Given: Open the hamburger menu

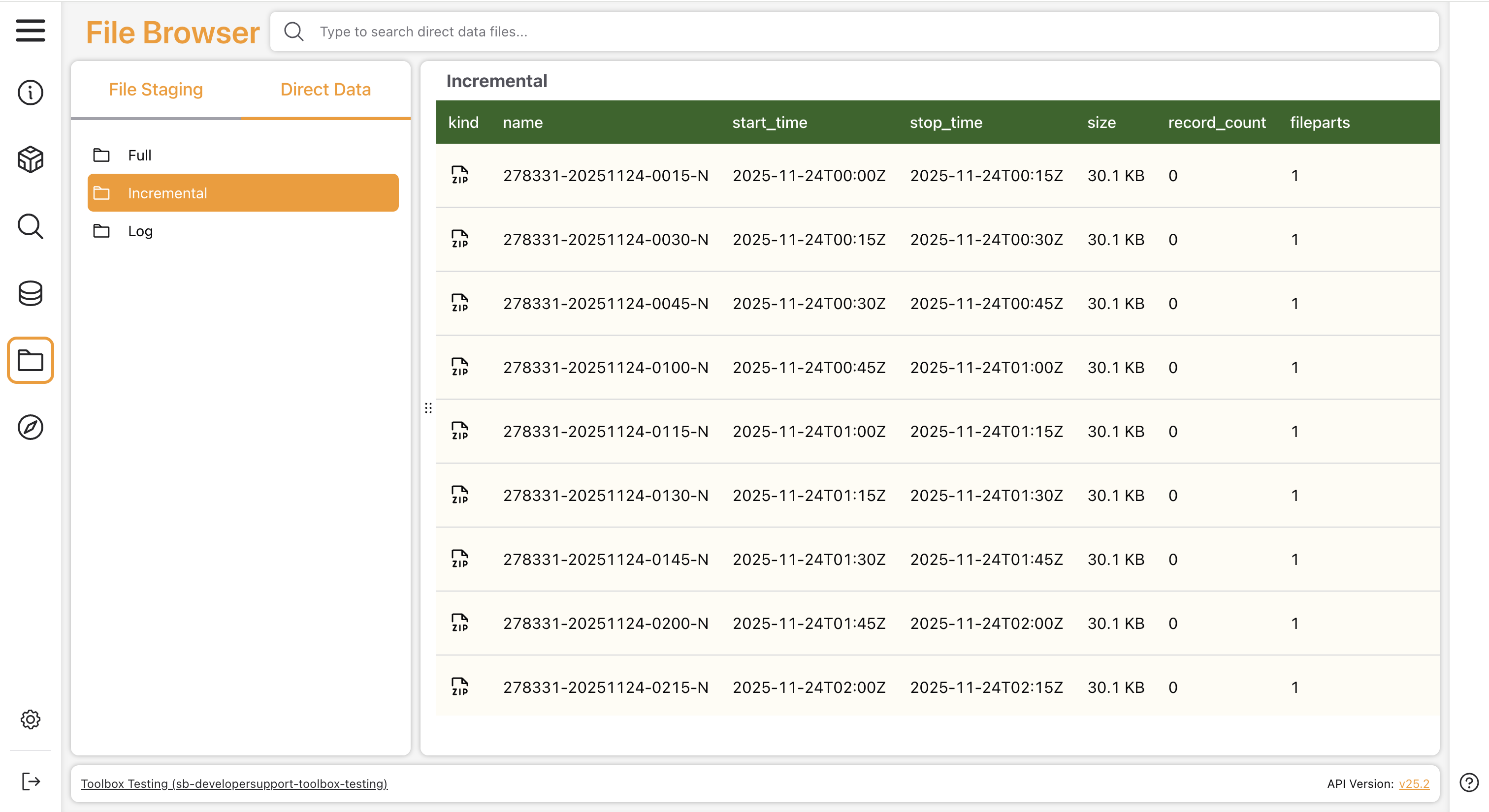Looking at the screenshot, I should click(x=30, y=31).
